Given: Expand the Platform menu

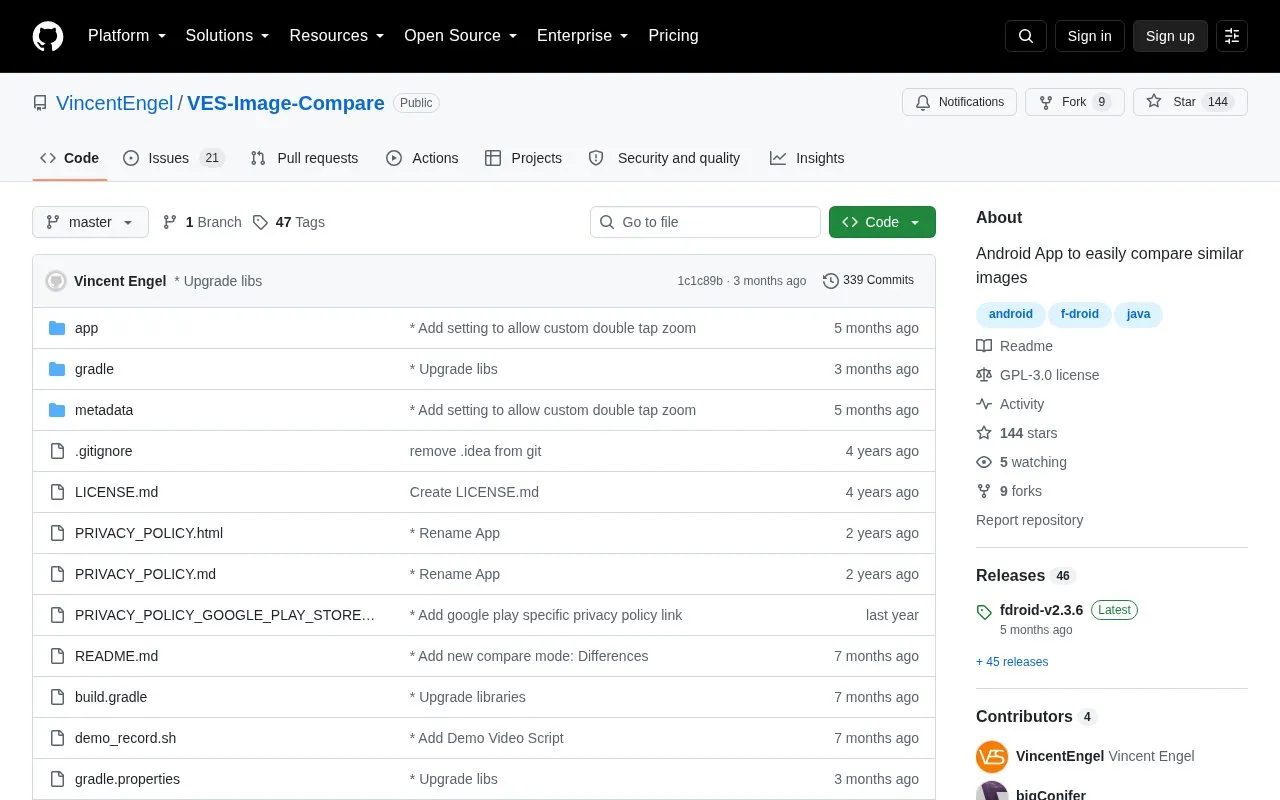Looking at the screenshot, I should pyautogui.click(x=126, y=36).
